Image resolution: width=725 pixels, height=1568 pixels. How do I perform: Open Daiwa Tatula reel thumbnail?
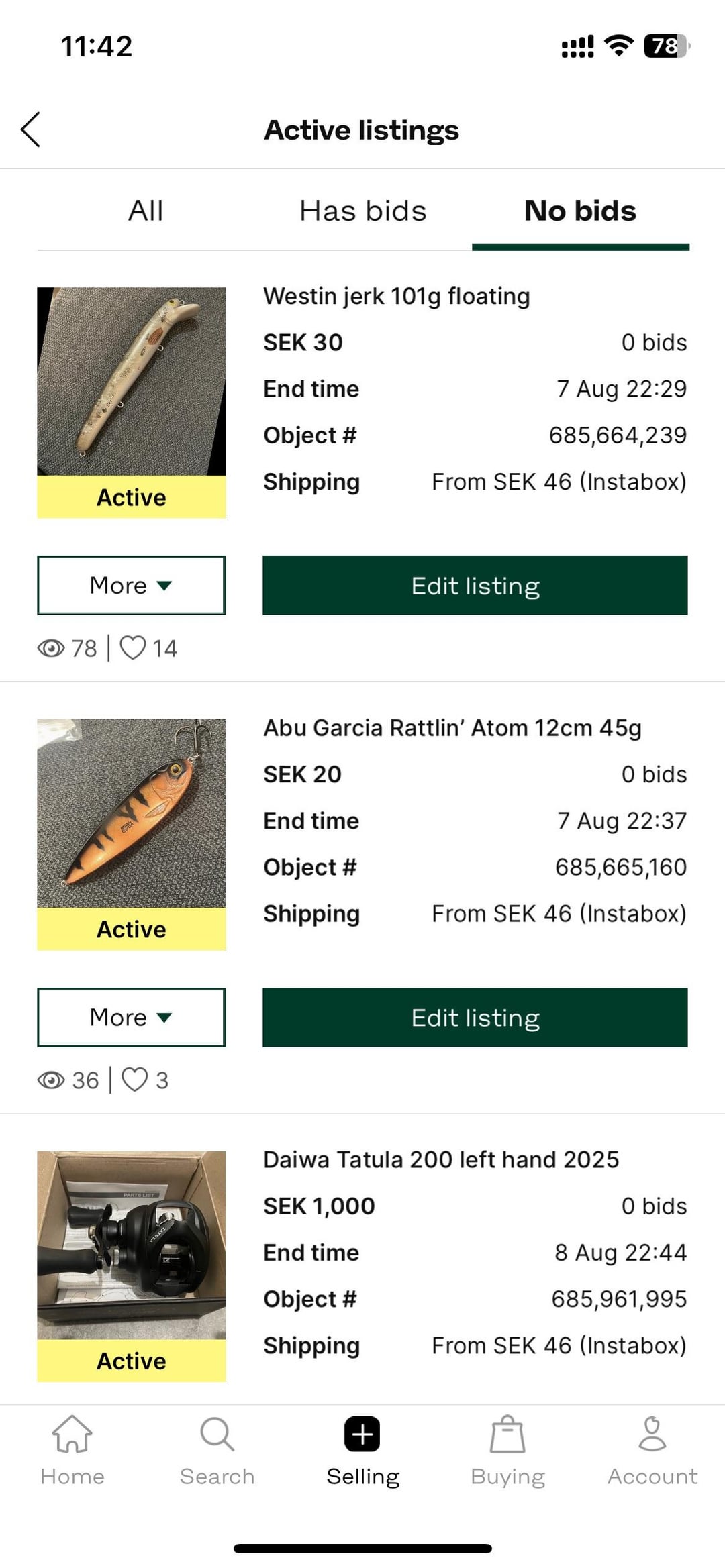131,1245
